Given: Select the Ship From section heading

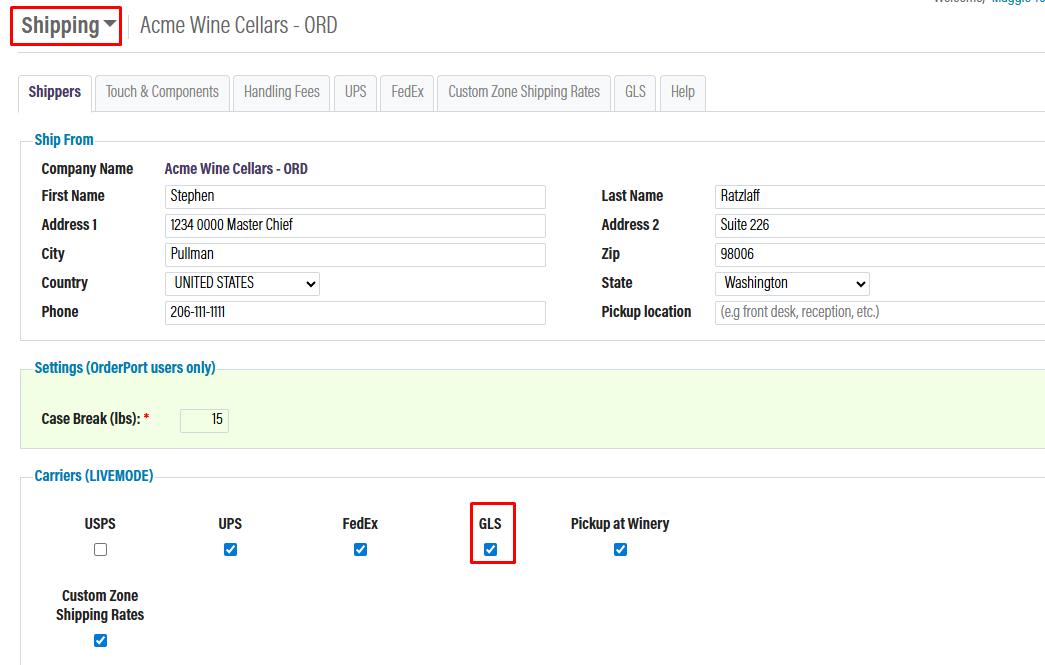Looking at the screenshot, I should tap(64, 140).
